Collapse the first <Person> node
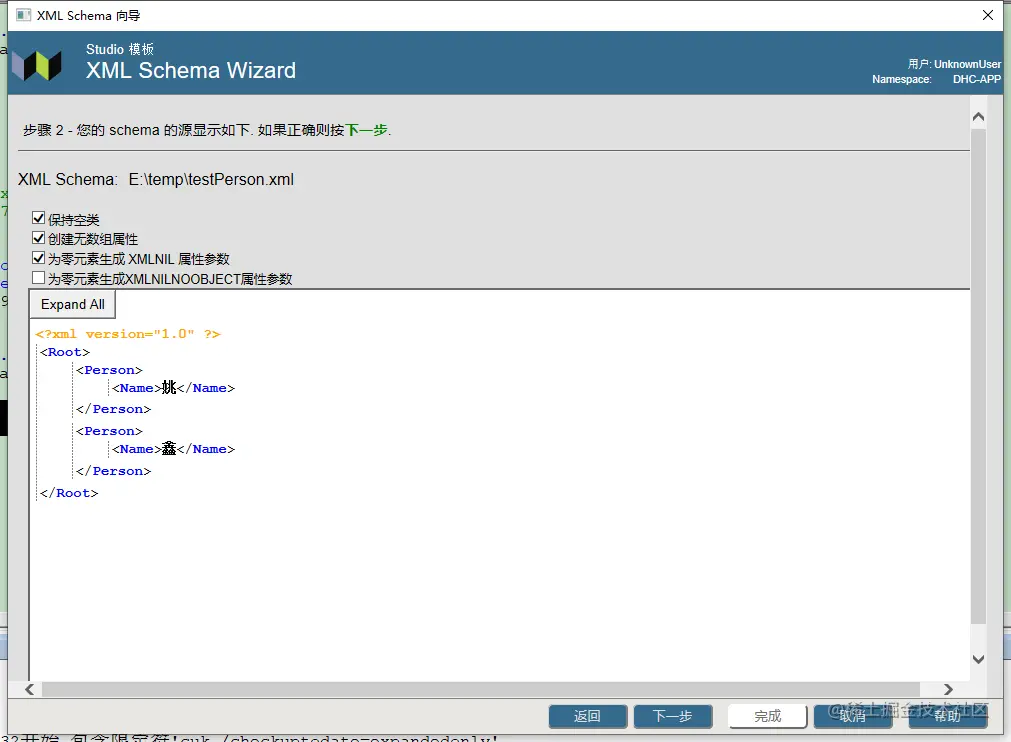 tap(109, 370)
